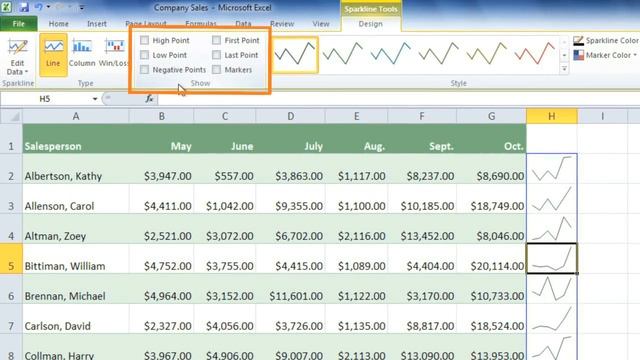
Task: Open the Sparkline Color picker
Action: pyautogui.click(x=606, y=40)
